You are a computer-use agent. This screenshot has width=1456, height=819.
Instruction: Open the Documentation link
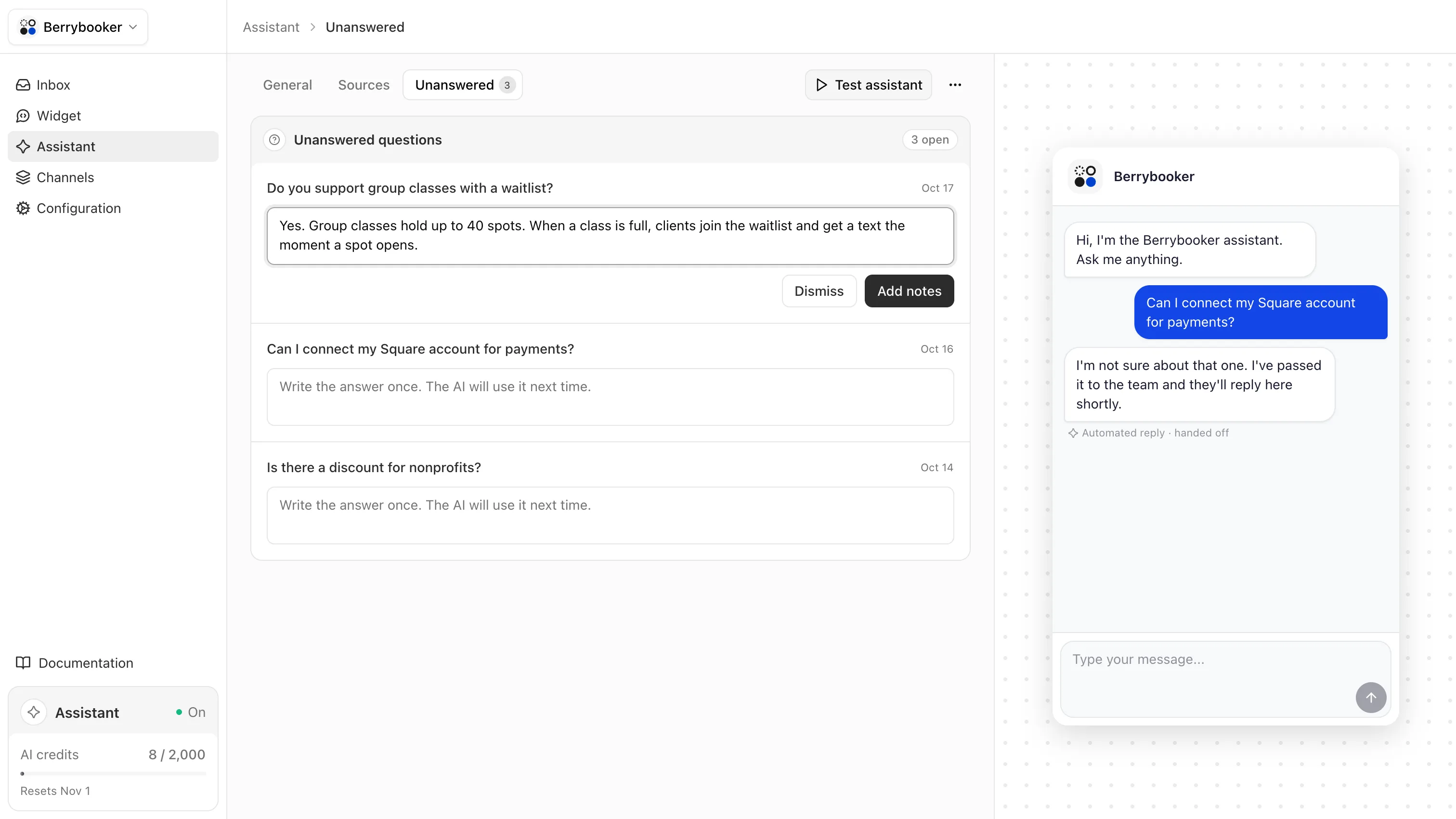(x=75, y=663)
